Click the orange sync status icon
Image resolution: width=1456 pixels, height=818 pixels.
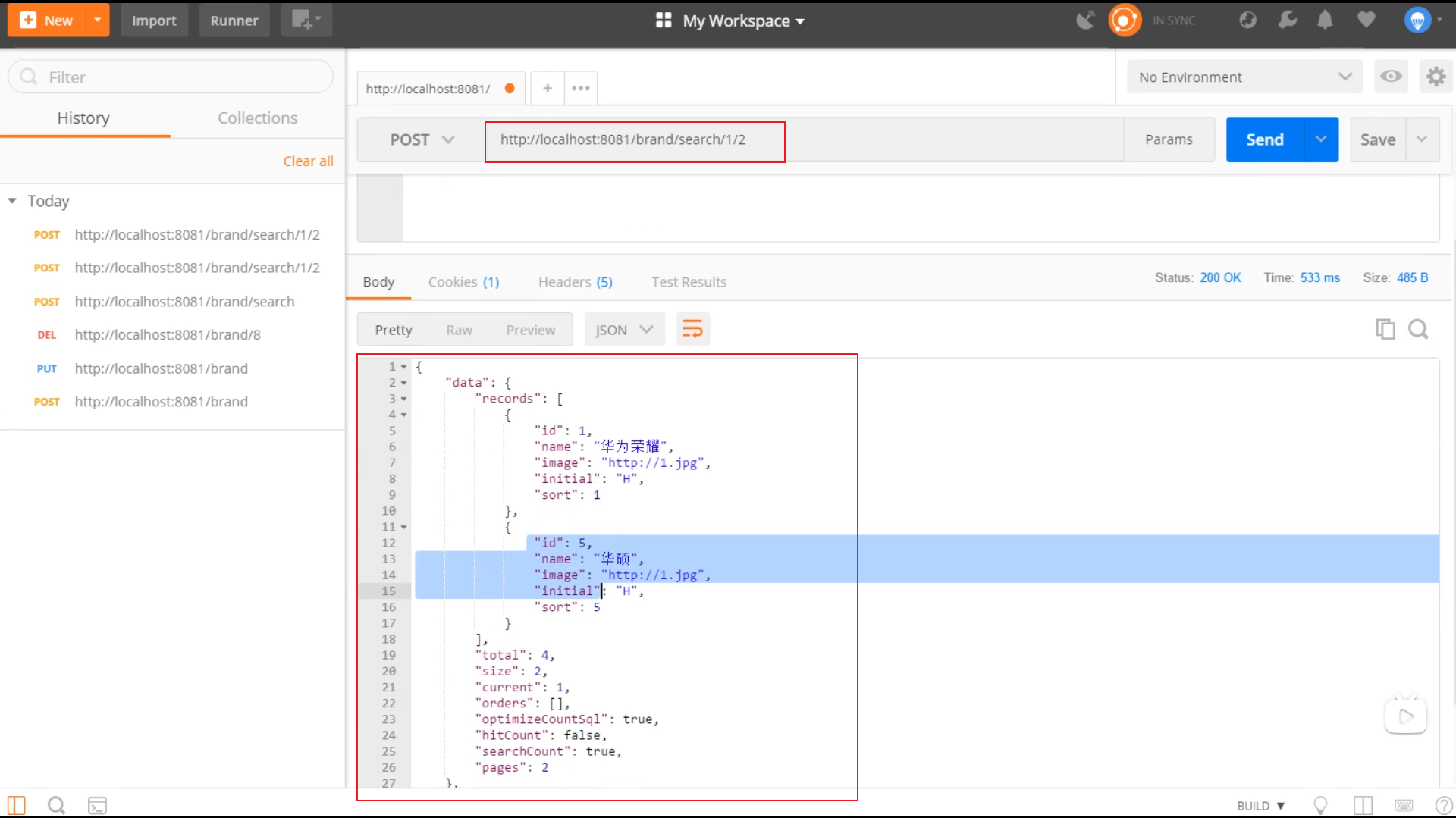tap(1125, 20)
